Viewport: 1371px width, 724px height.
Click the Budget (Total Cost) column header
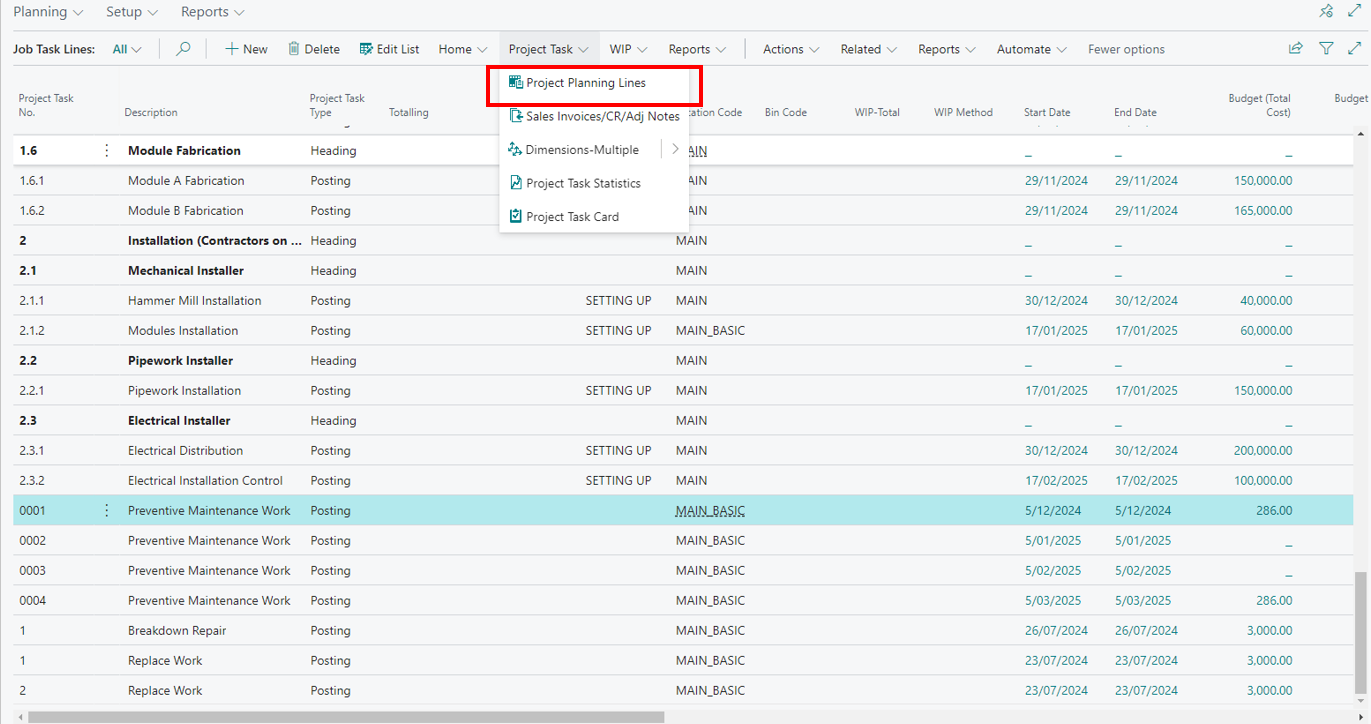[x=1259, y=105]
